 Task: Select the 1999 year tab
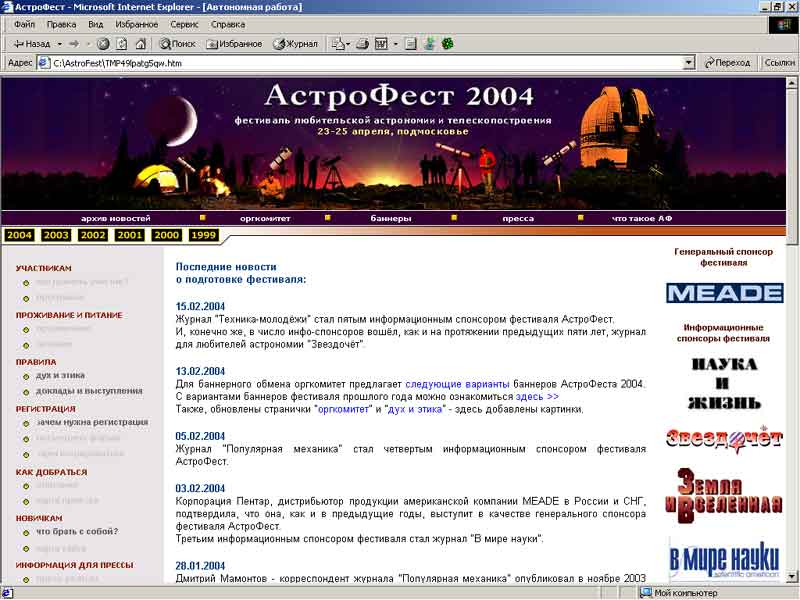tap(204, 235)
